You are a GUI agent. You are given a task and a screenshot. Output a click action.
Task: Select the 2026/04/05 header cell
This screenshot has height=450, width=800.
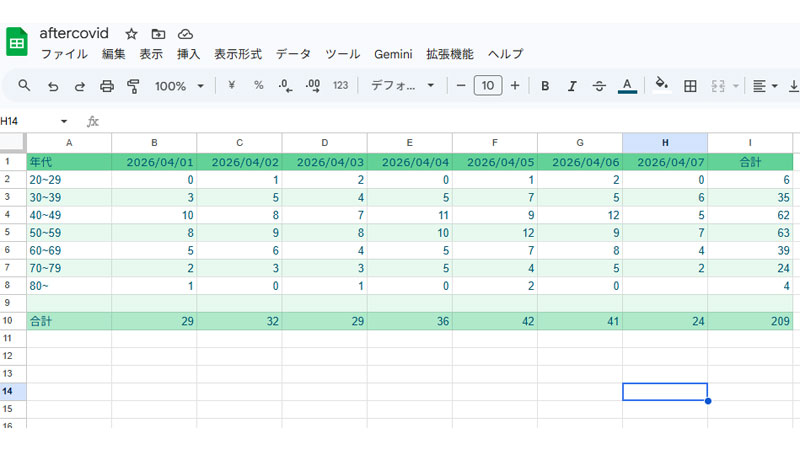(494, 162)
